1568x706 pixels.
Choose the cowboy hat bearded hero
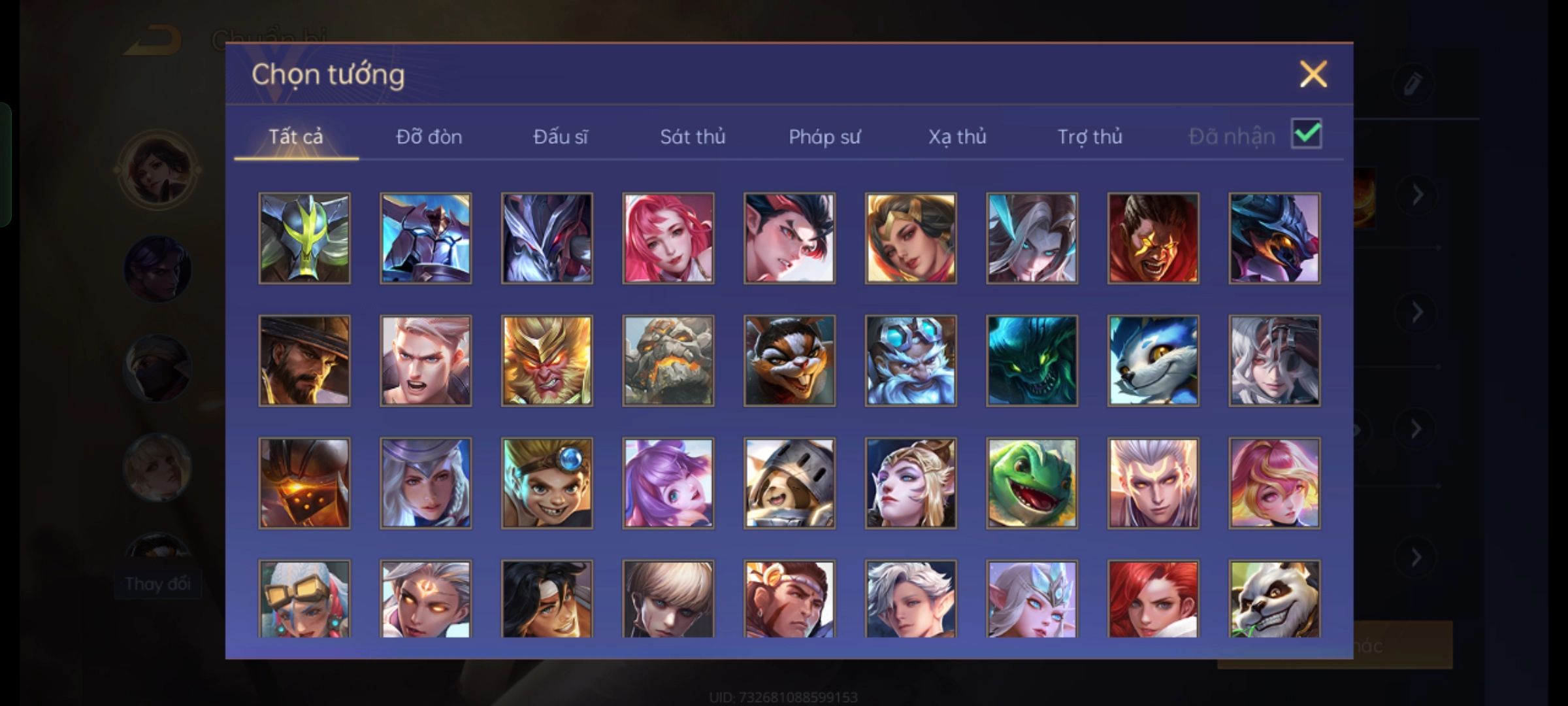point(304,361)
